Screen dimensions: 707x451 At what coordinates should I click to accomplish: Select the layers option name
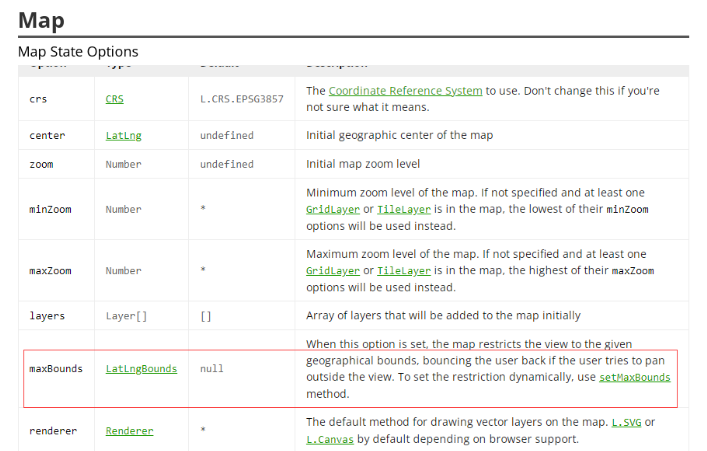[47, 316]
